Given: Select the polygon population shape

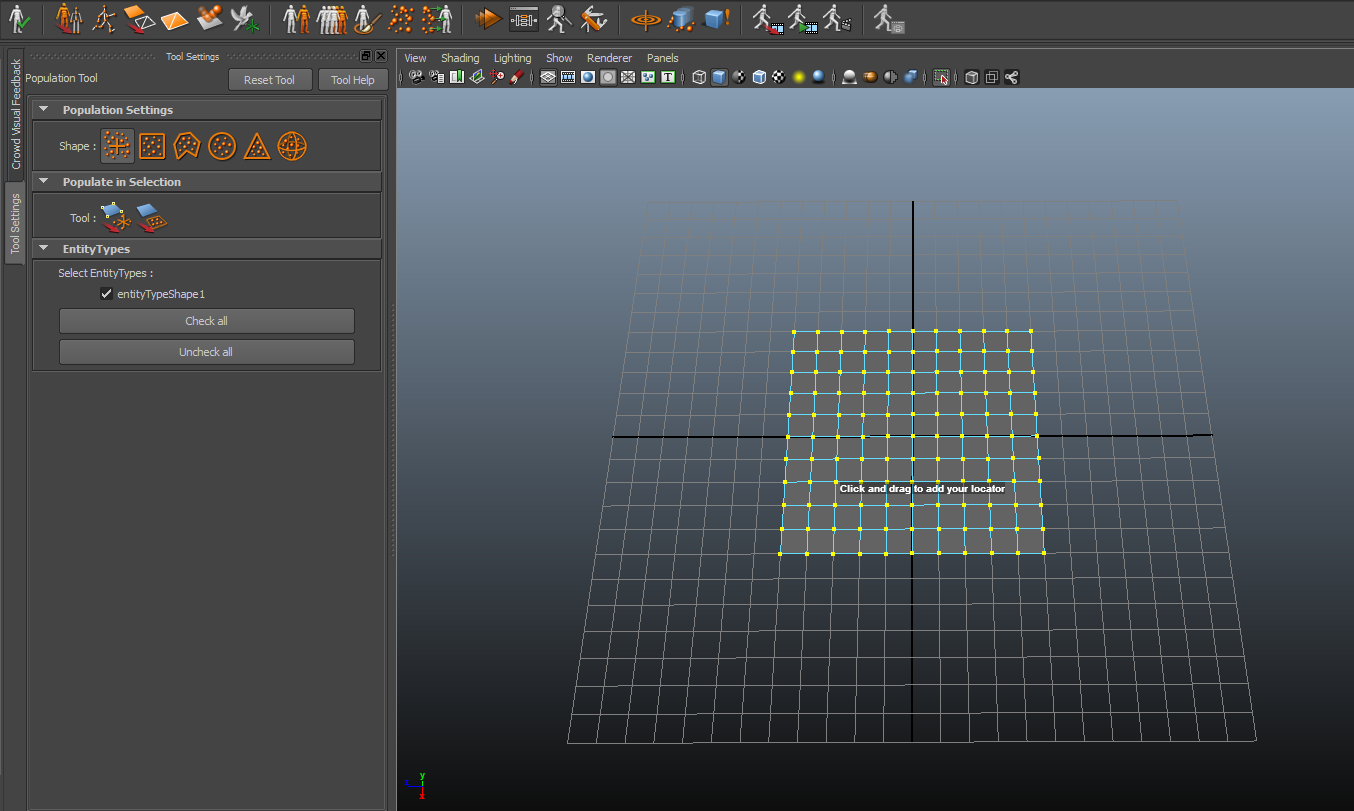Looking at the screenshot, I should [187, 146].
